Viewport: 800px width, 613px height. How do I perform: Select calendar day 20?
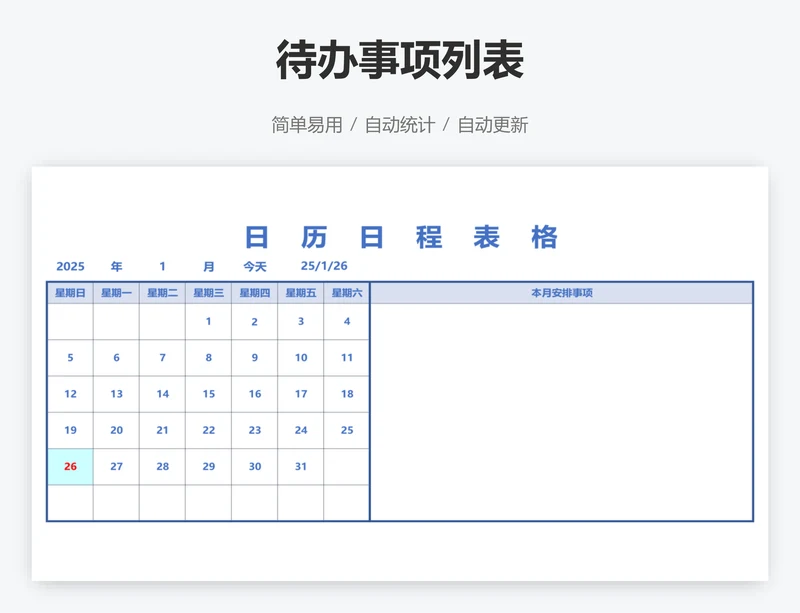pos(116,430)
